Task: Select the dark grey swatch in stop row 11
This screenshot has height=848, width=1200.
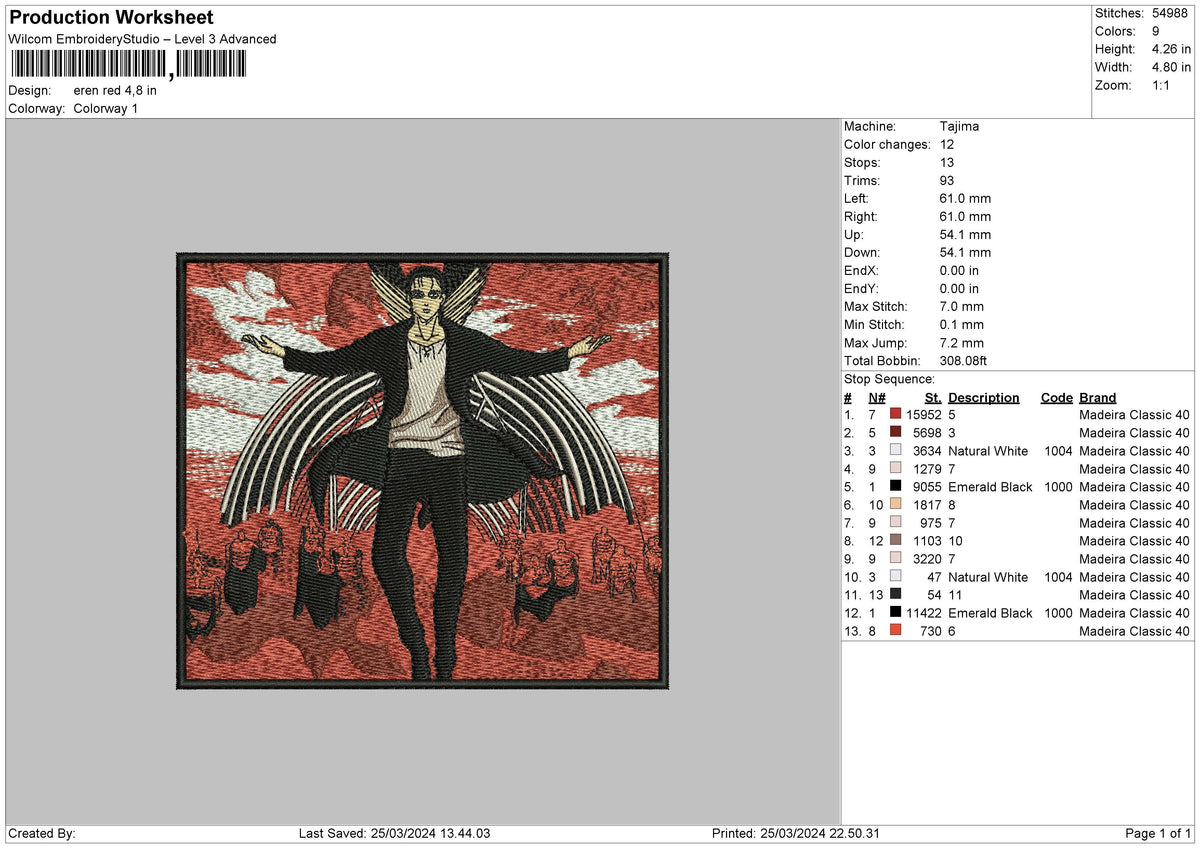Action: tap(895, 595)
